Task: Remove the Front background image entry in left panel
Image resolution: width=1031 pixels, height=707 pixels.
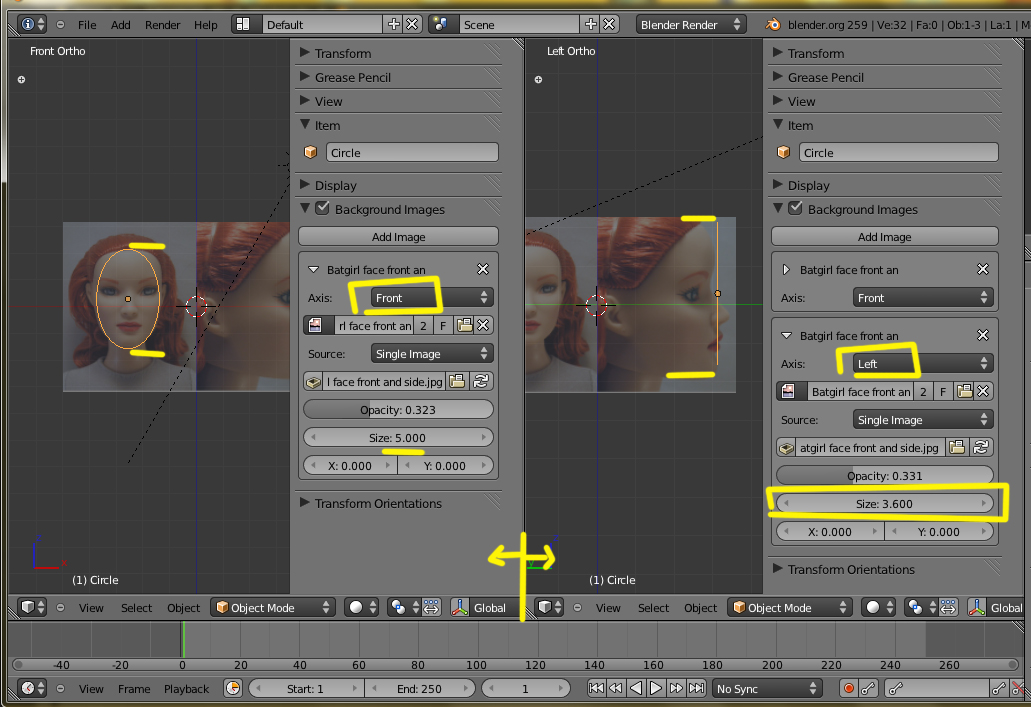Action: click(483, 269)
